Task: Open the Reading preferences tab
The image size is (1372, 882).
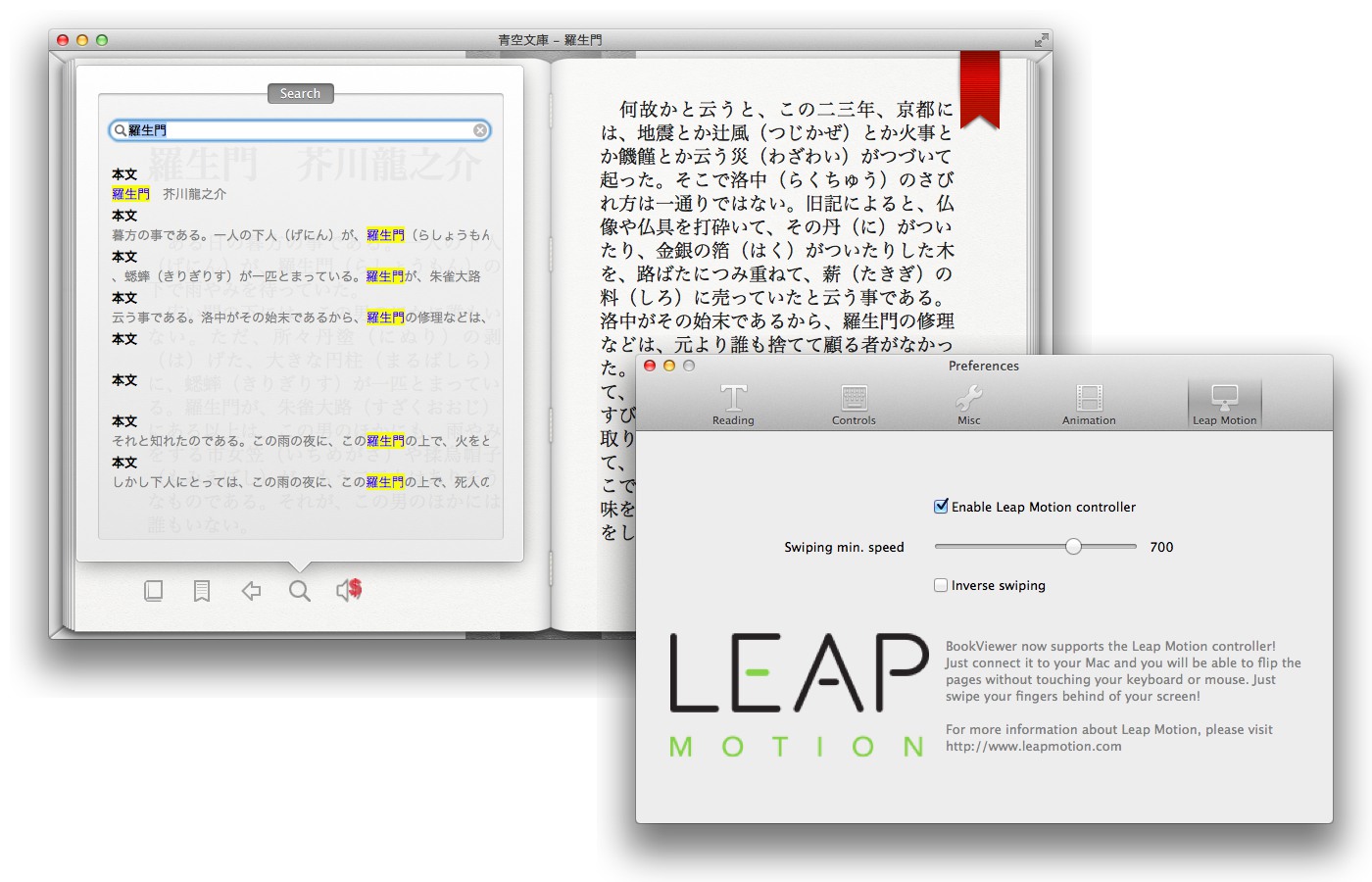Action: click(x=733, y=404)
